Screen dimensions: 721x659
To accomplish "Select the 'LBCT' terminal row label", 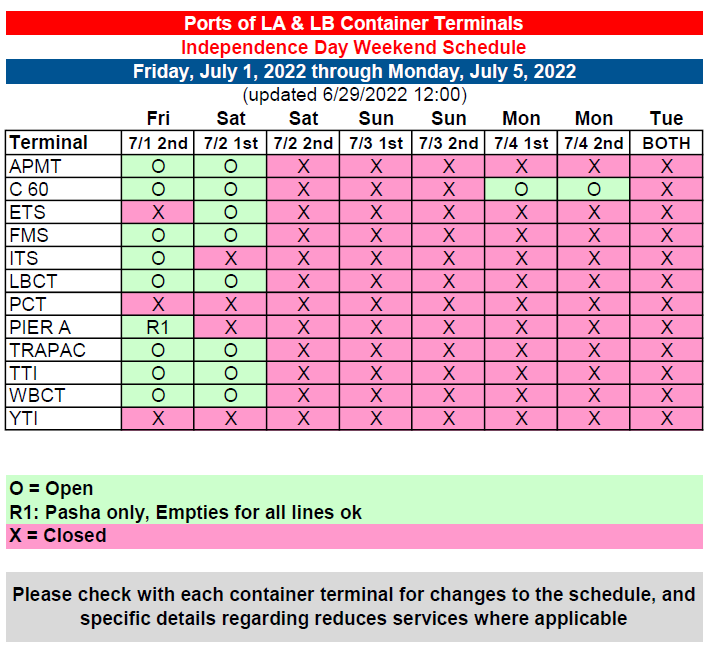I will pos(63,281).
